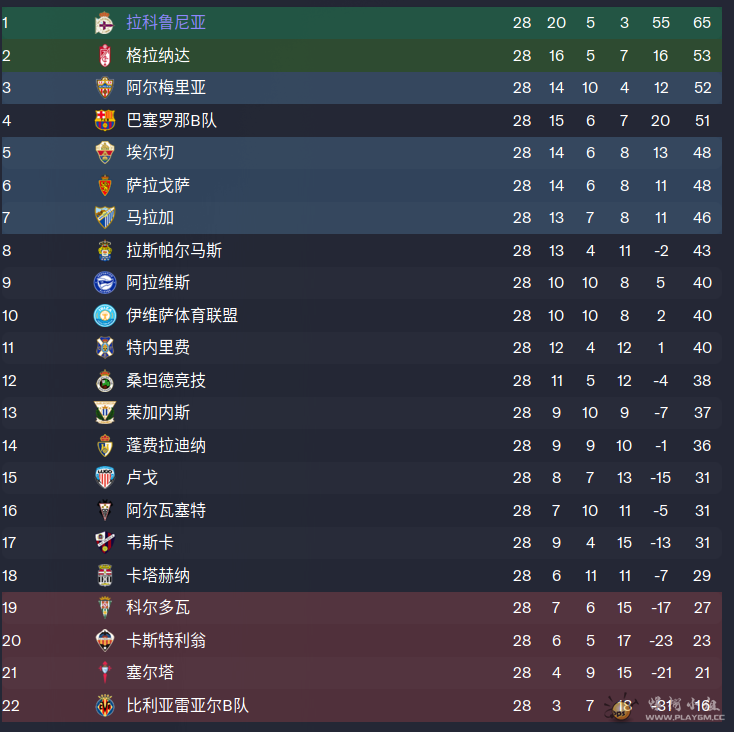
Task: Click the 特内里费 club crest
Action: (x=105, y=347)
